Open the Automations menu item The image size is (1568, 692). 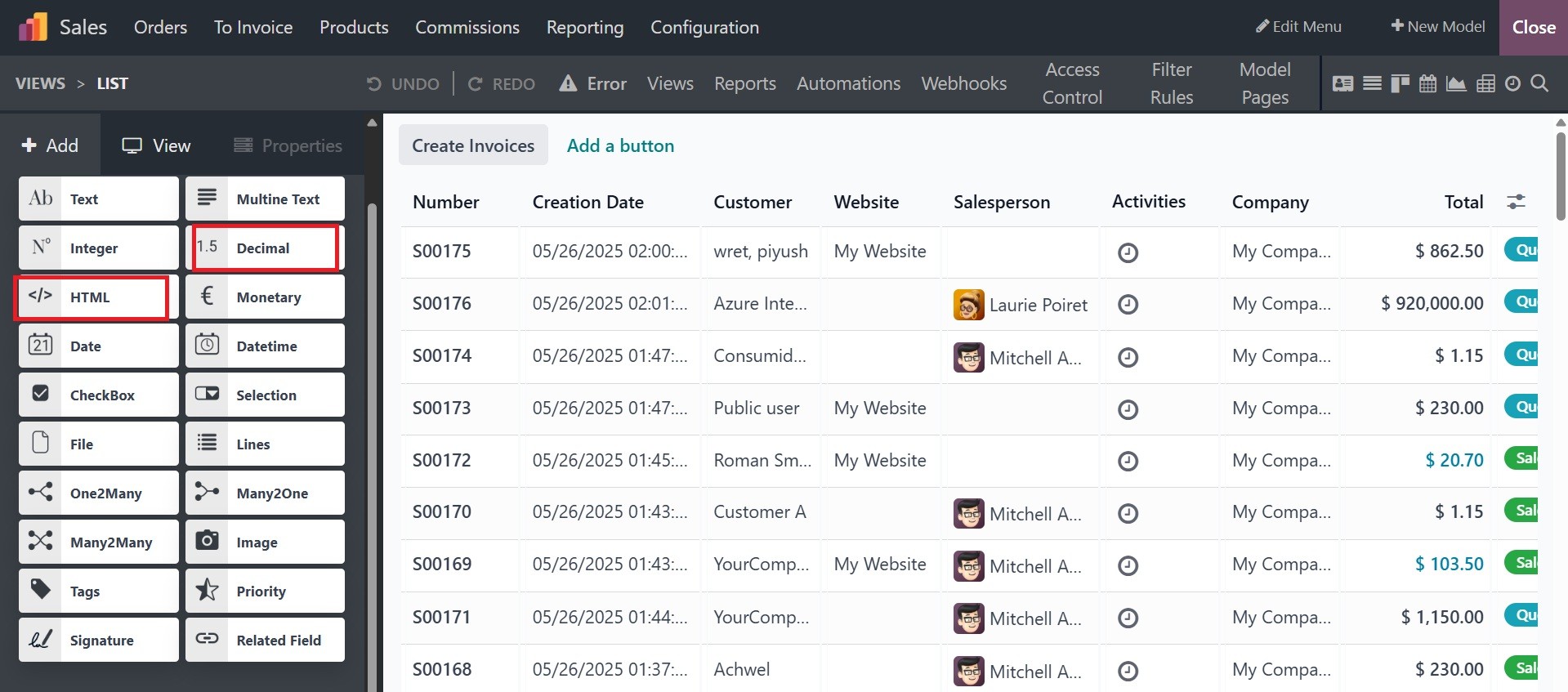click(848, 83)
